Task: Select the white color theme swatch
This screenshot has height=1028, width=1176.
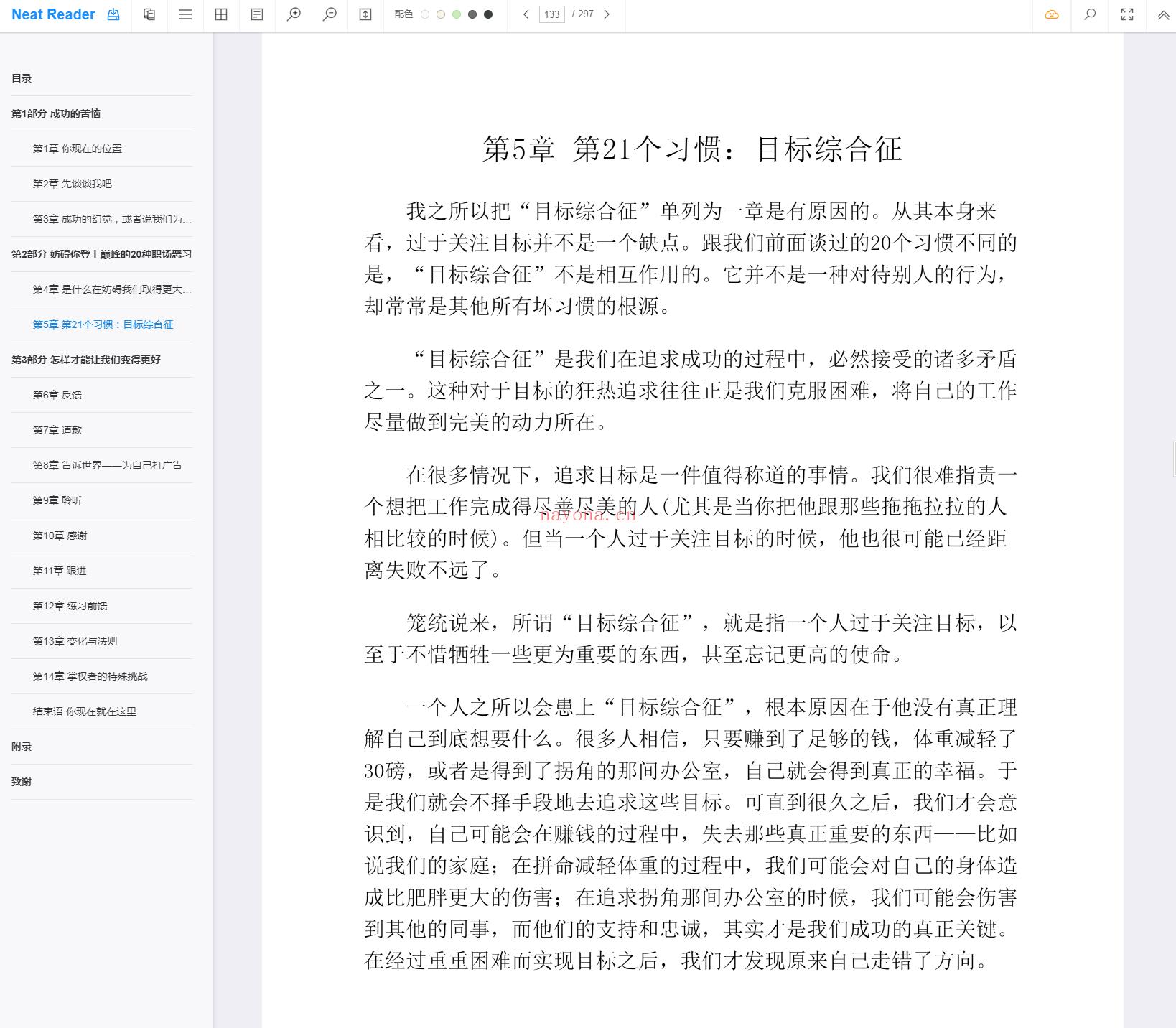Action: (425, 14)
